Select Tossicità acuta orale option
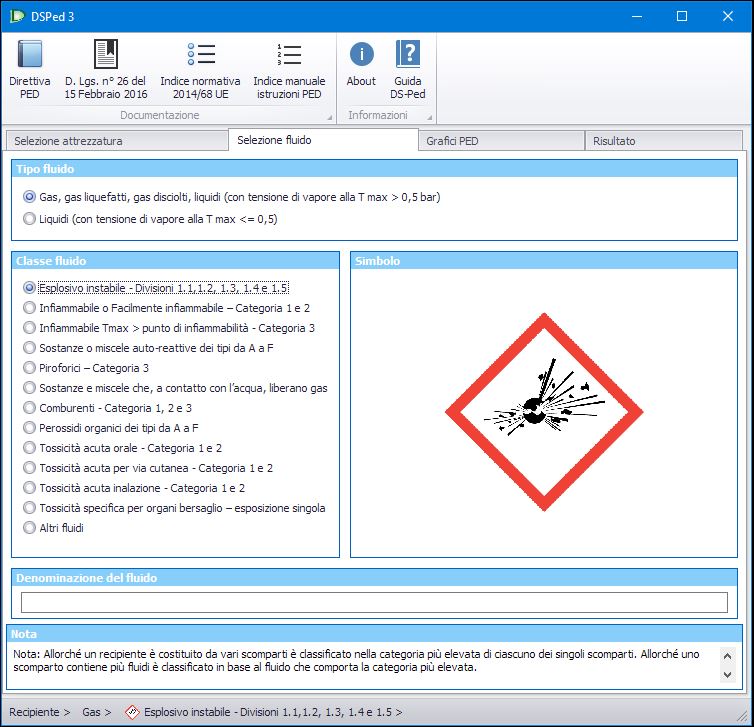 point(123,448)
